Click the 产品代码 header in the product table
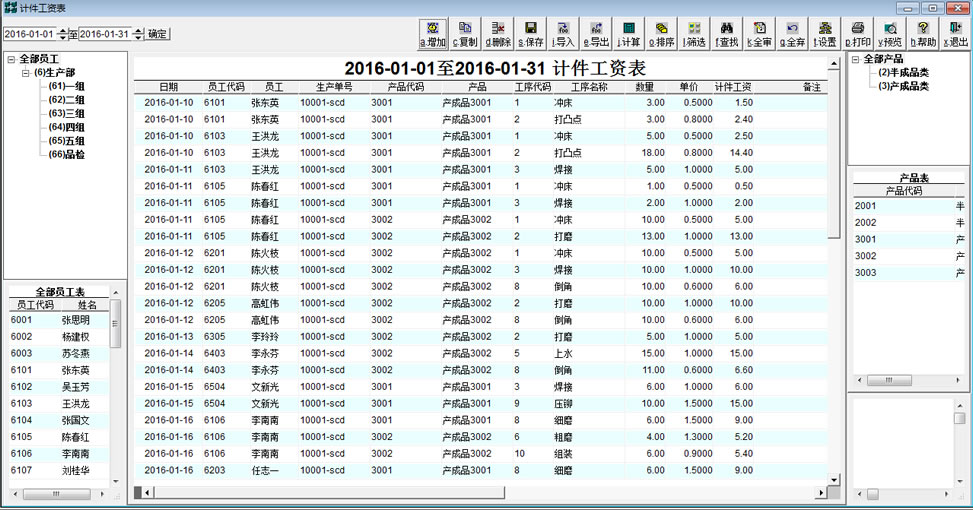 point(904,191)
